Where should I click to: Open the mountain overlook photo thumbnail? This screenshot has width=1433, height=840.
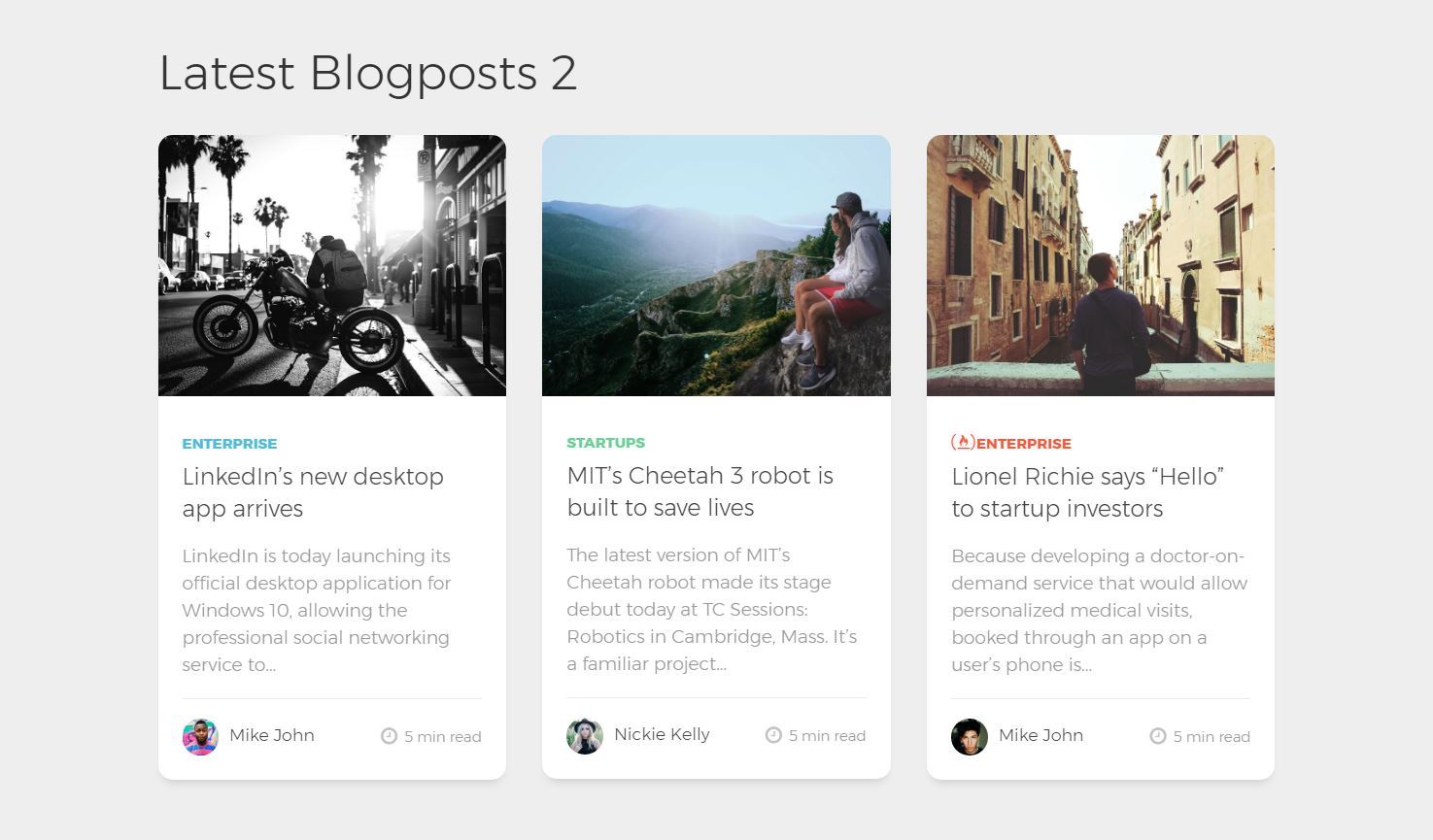click(716, 265)
